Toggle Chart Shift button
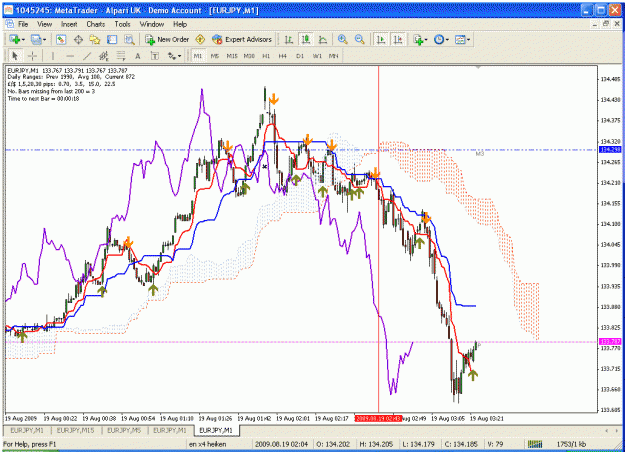Viewport: 625px width, 452px height. tap(398, 39)
